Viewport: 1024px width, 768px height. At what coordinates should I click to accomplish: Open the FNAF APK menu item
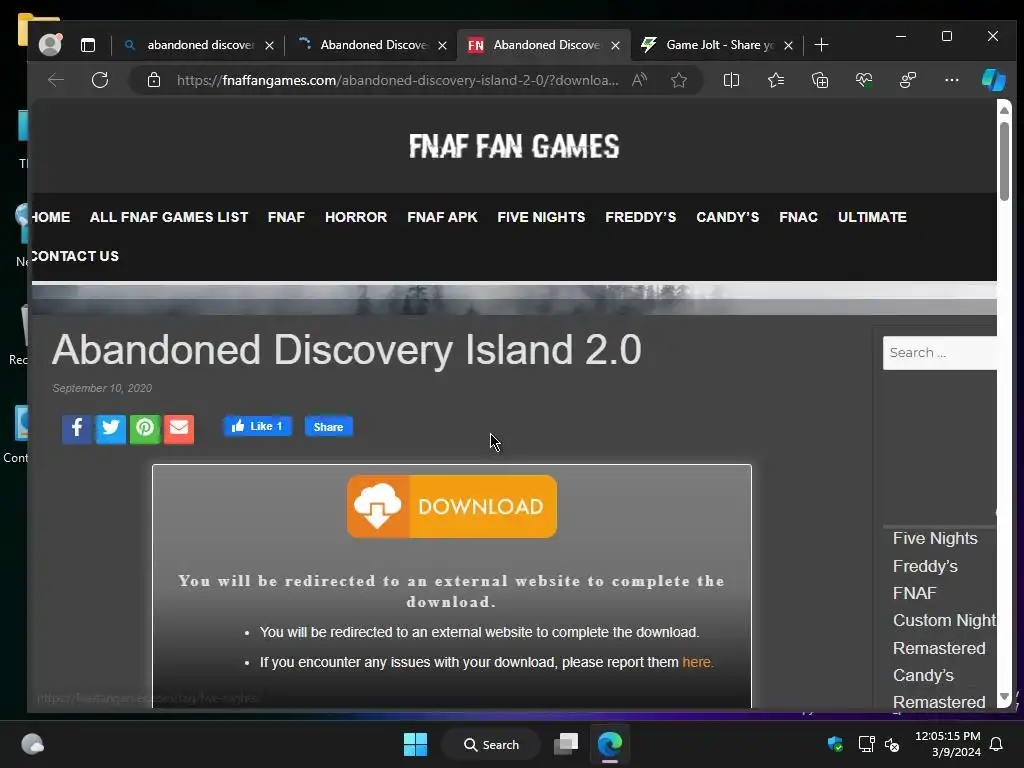[x=442, y=217]
